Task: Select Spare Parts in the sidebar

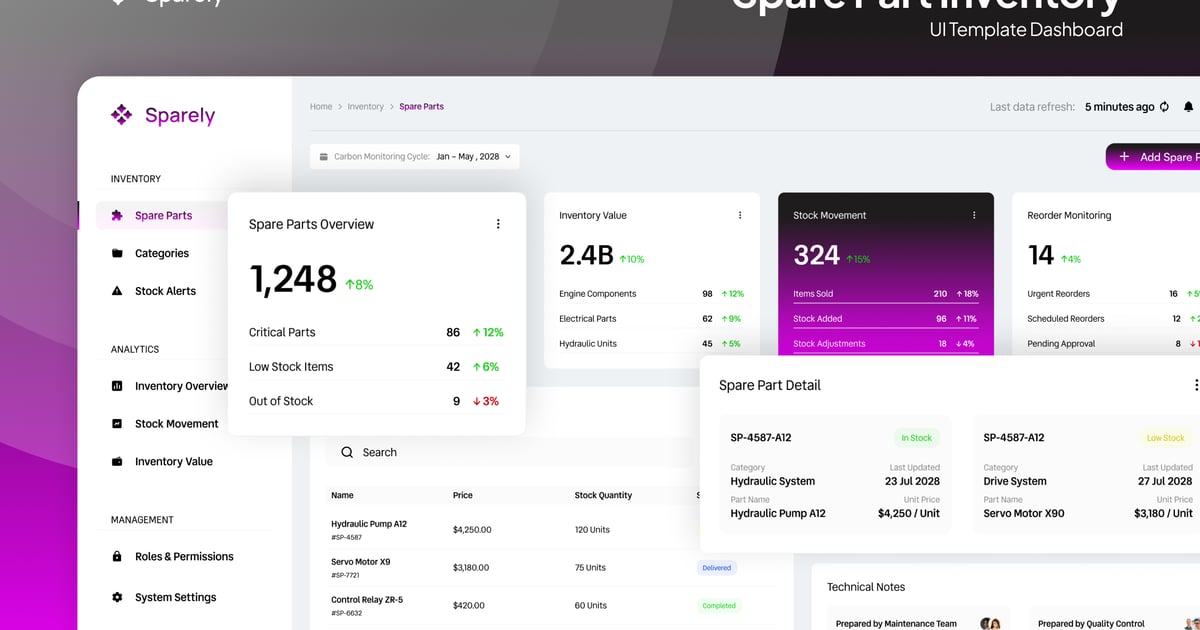Action: click(163, 215)
